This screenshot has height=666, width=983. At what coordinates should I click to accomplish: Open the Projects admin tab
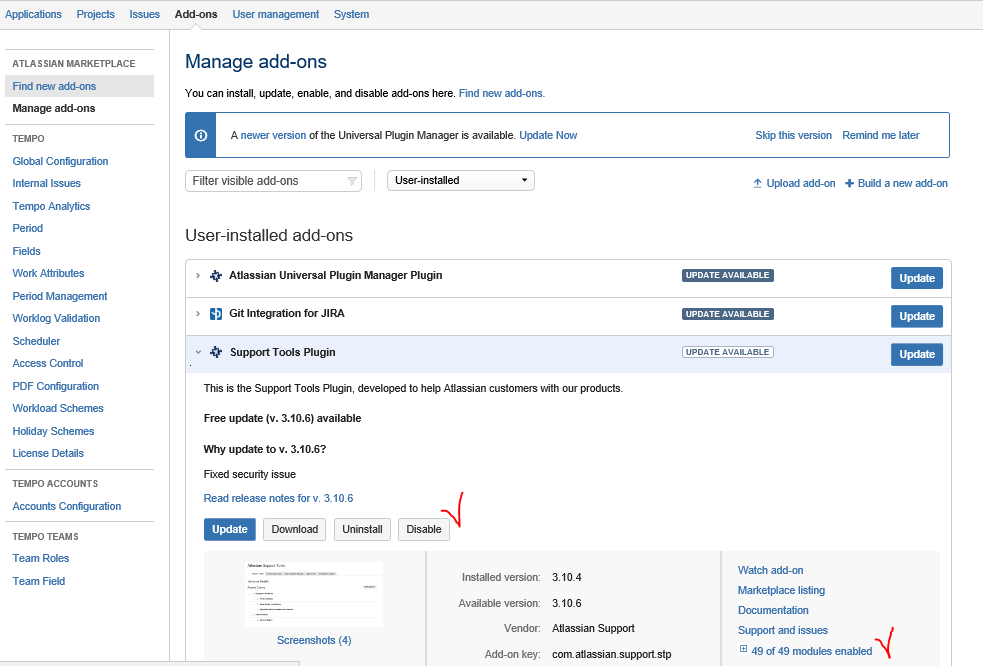[95, 14]
